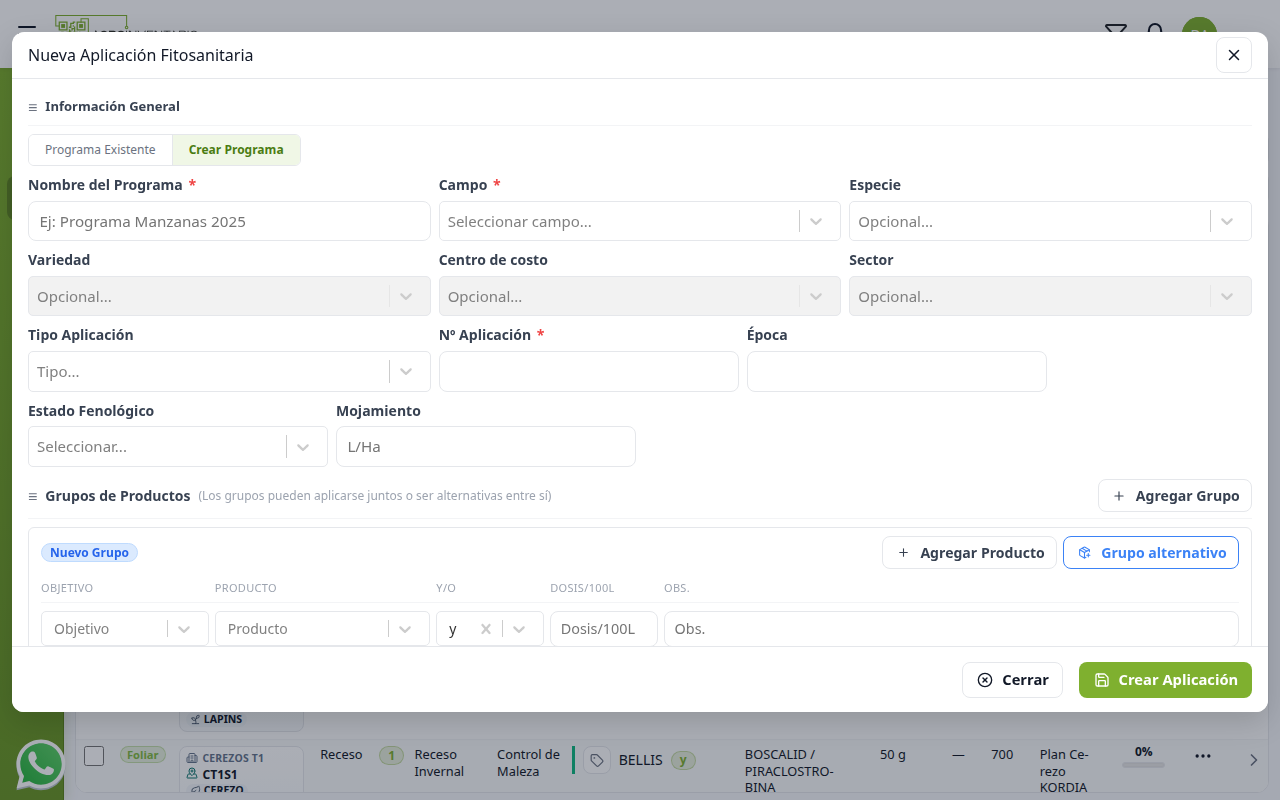The image size is (1280, 800).
Task: Close the Nueva Aplicación Fitosanitaria dialog
Action: (x=1233, y=55)
